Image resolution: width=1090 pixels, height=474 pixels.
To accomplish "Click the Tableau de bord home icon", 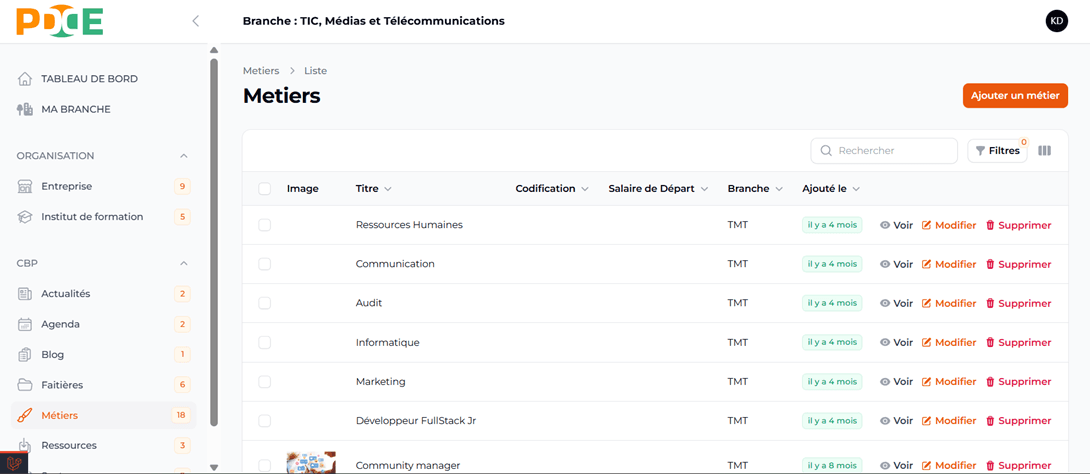I will tap(25, 79).
